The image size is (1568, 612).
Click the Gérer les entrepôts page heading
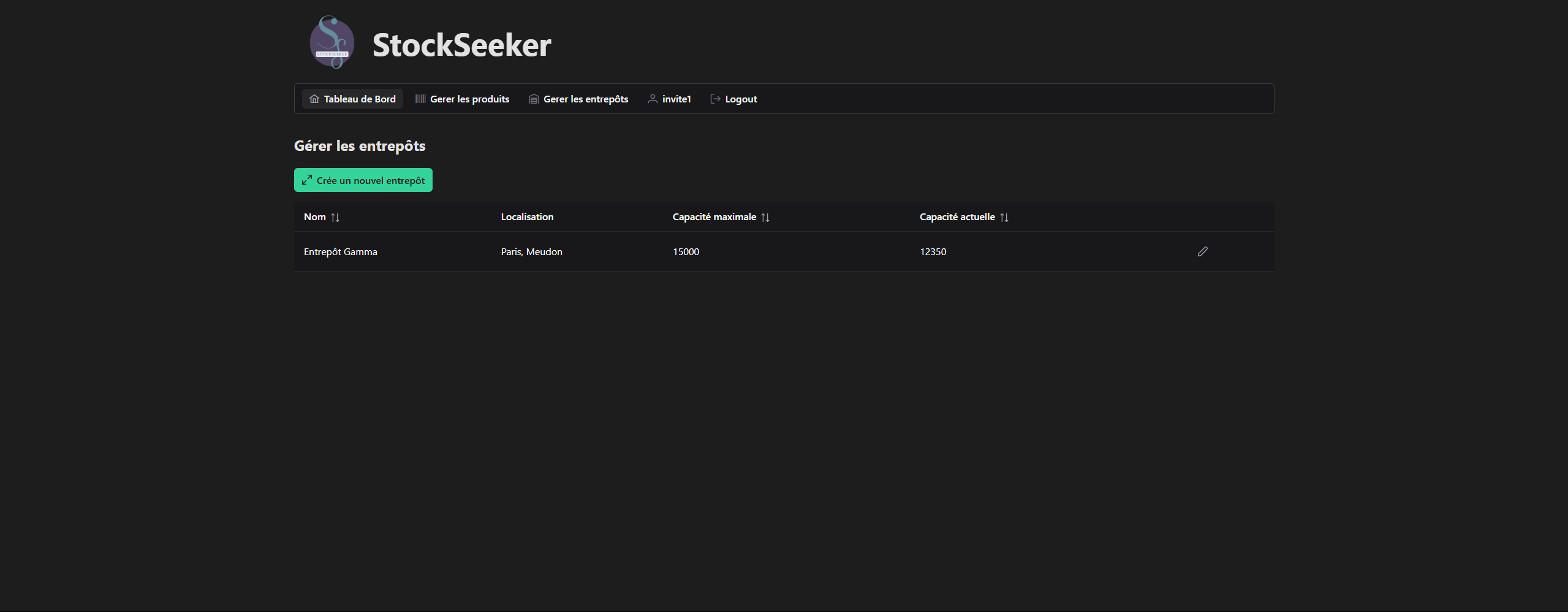[x=360, y=146]
